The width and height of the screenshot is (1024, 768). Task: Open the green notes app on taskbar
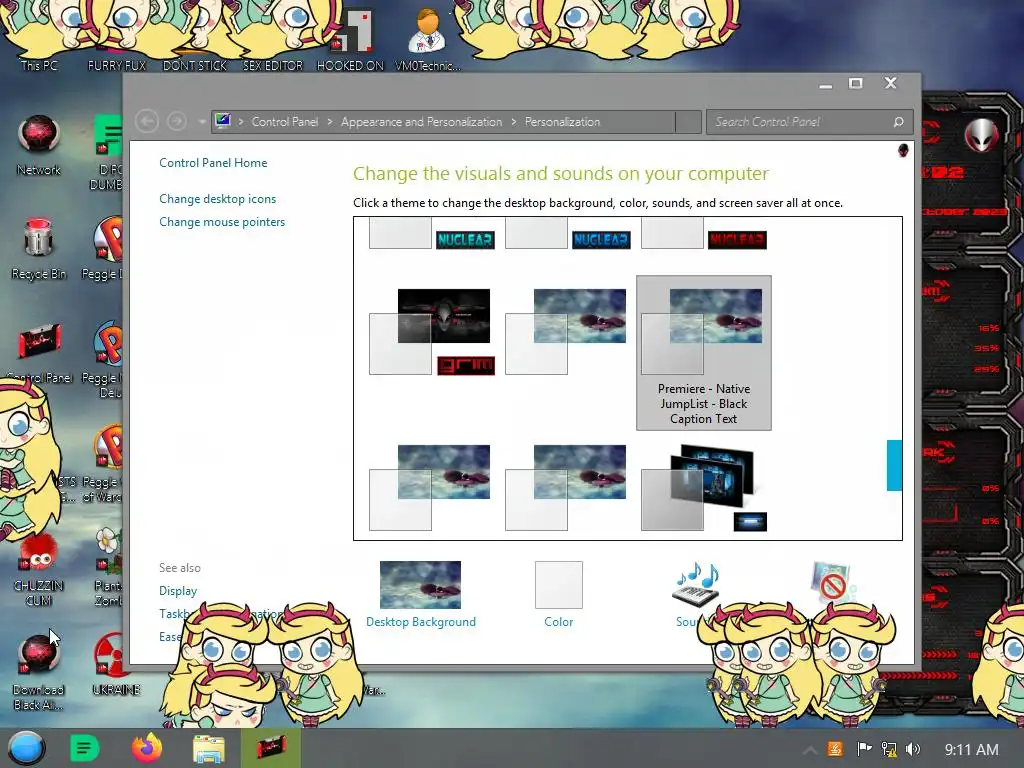[84, 748]
